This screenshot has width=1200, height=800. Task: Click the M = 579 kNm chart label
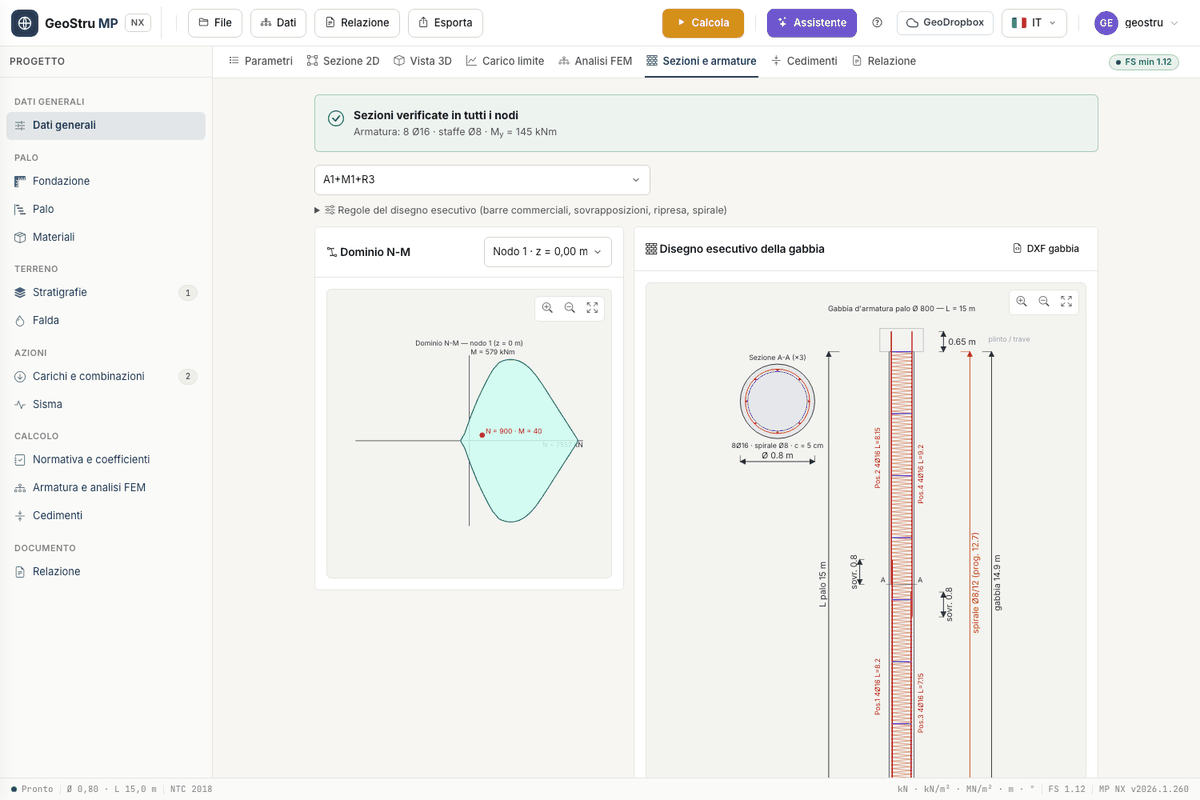tap(492, 352)
